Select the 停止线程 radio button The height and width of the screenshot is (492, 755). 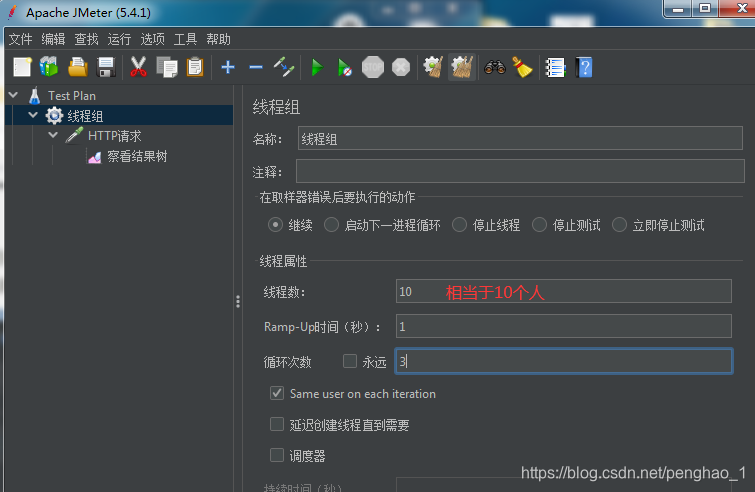point(459,225)
